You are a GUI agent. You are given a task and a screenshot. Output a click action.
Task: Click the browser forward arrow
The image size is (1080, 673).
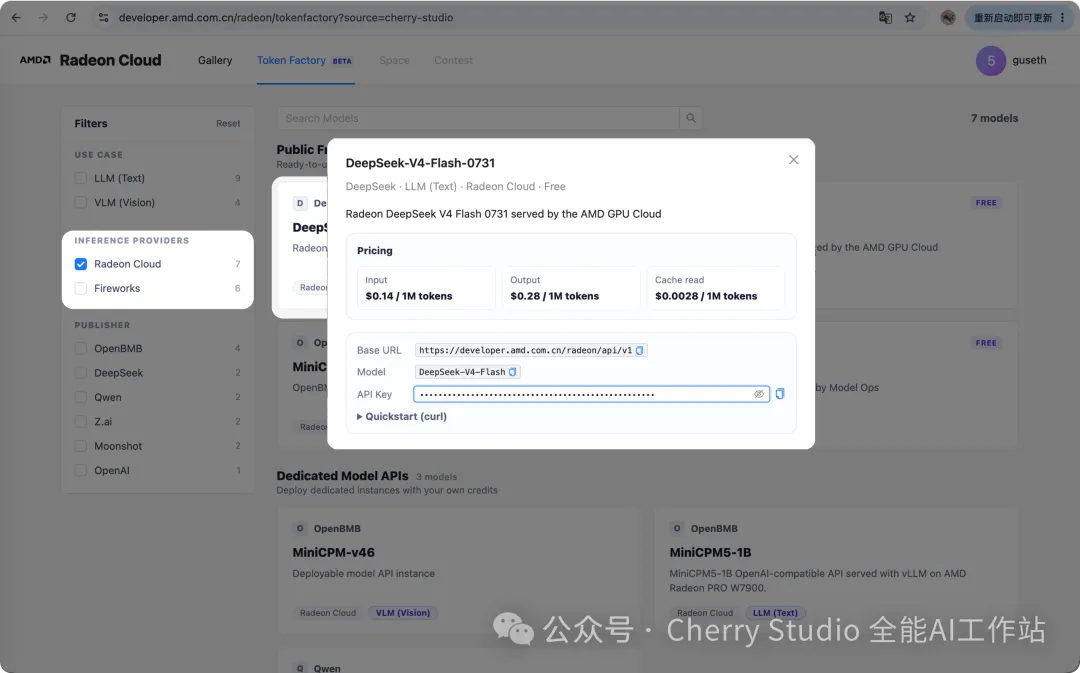tap(43, 18)
